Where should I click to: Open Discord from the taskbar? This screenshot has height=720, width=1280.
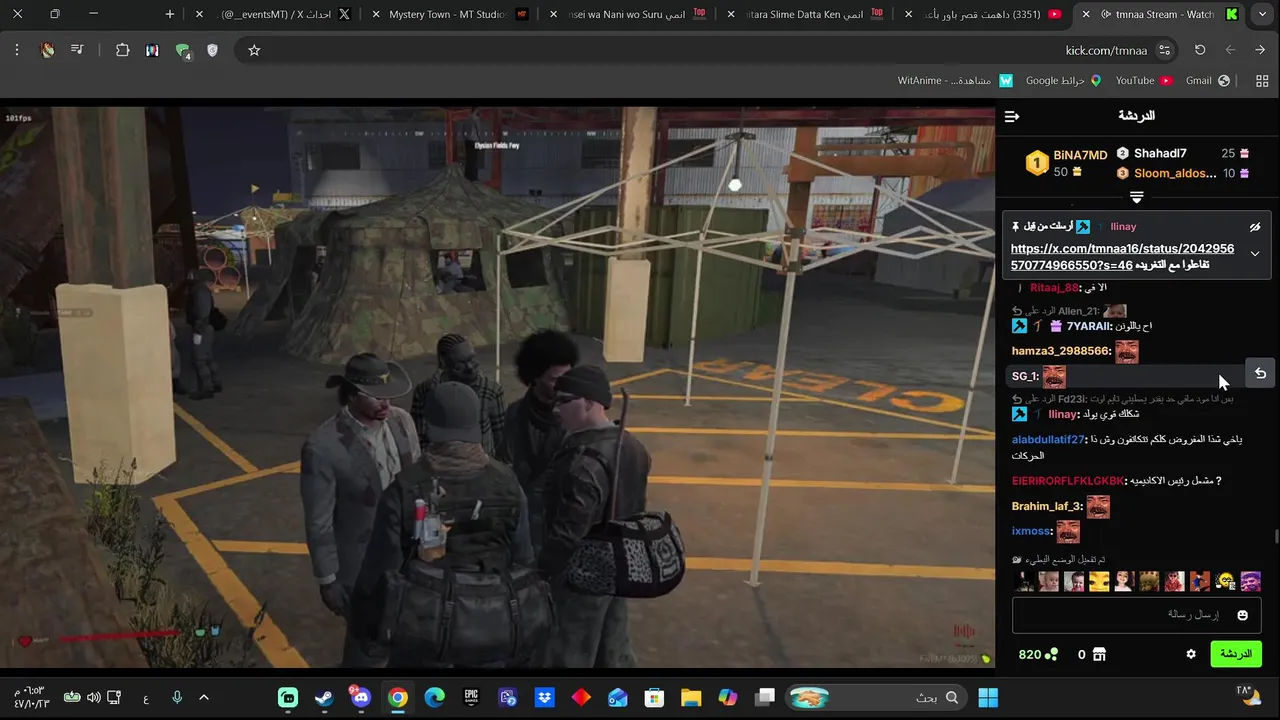click(361, 697)
